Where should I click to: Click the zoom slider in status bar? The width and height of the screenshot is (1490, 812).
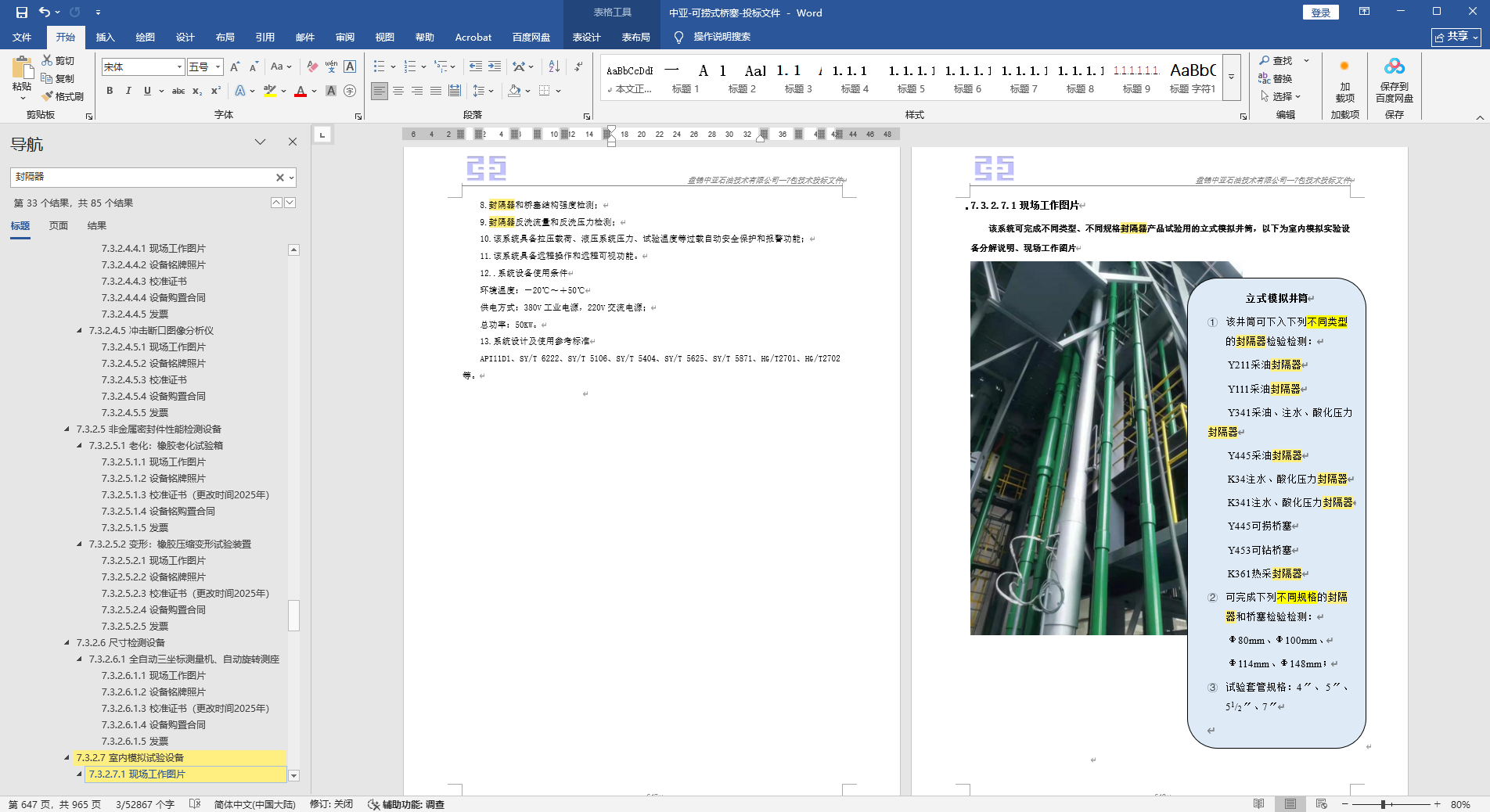point(1383,804)
